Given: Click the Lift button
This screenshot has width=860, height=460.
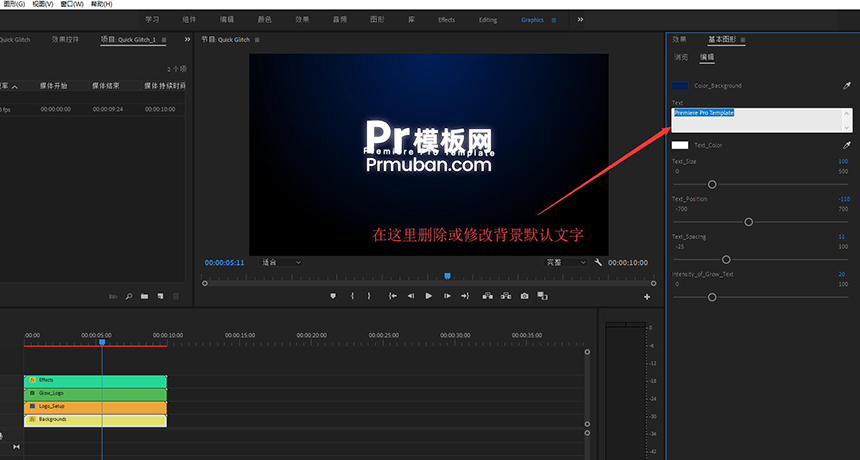Looking at the screenshot, I should coord(488,296).
